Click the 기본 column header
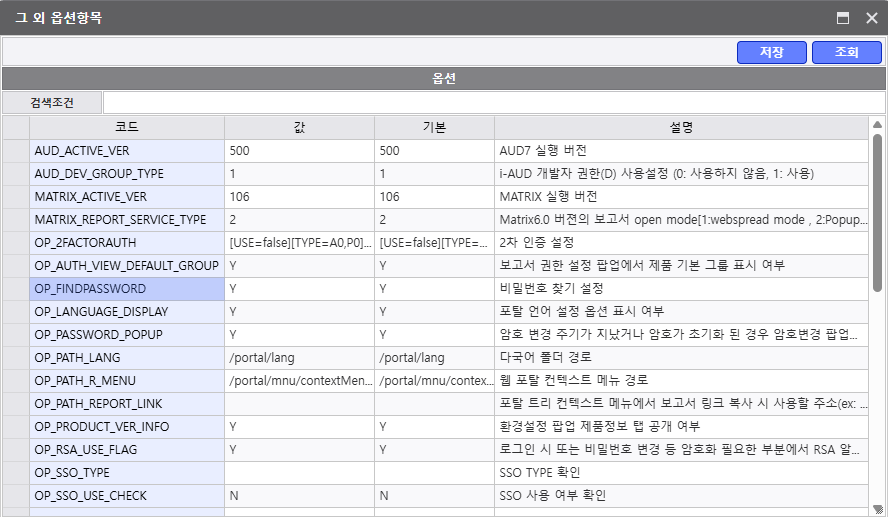Viewport: 888px width, 517px height. 434,127
